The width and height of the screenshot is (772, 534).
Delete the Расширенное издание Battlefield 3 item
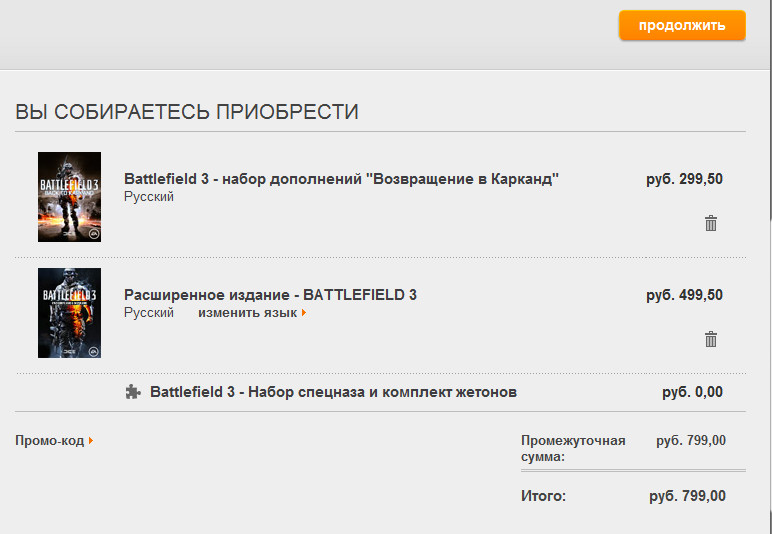click(710, 339)
